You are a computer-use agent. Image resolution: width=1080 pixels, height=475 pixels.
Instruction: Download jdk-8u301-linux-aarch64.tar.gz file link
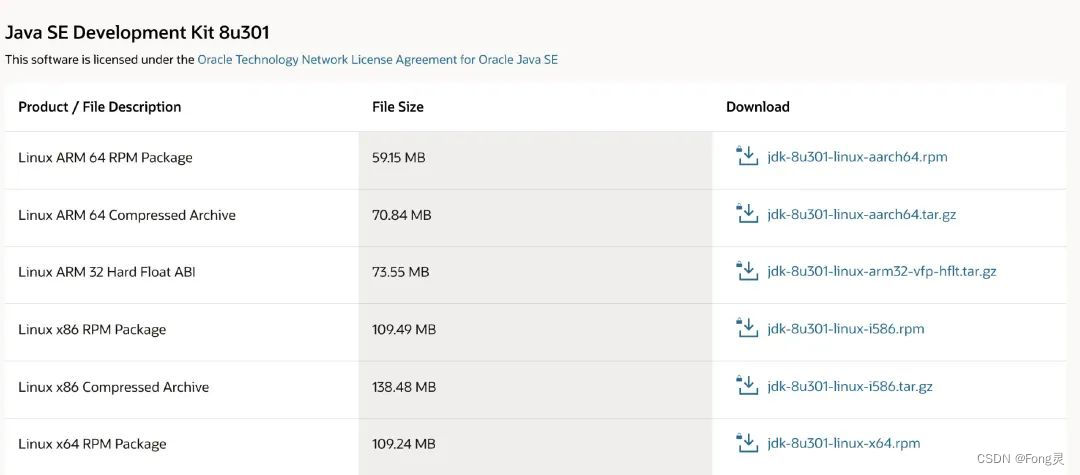coord(862,215)
